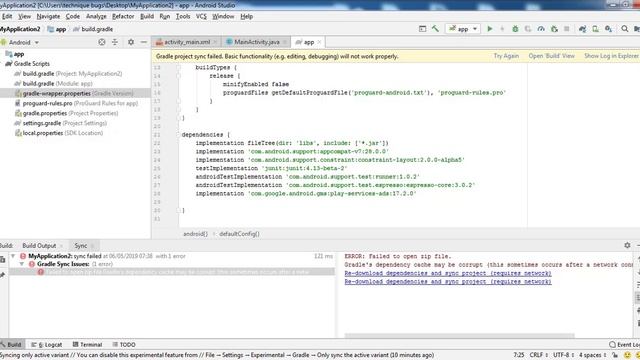Open the VCS menu
Screen dimensions: 640x360
[x=201, y=16]
